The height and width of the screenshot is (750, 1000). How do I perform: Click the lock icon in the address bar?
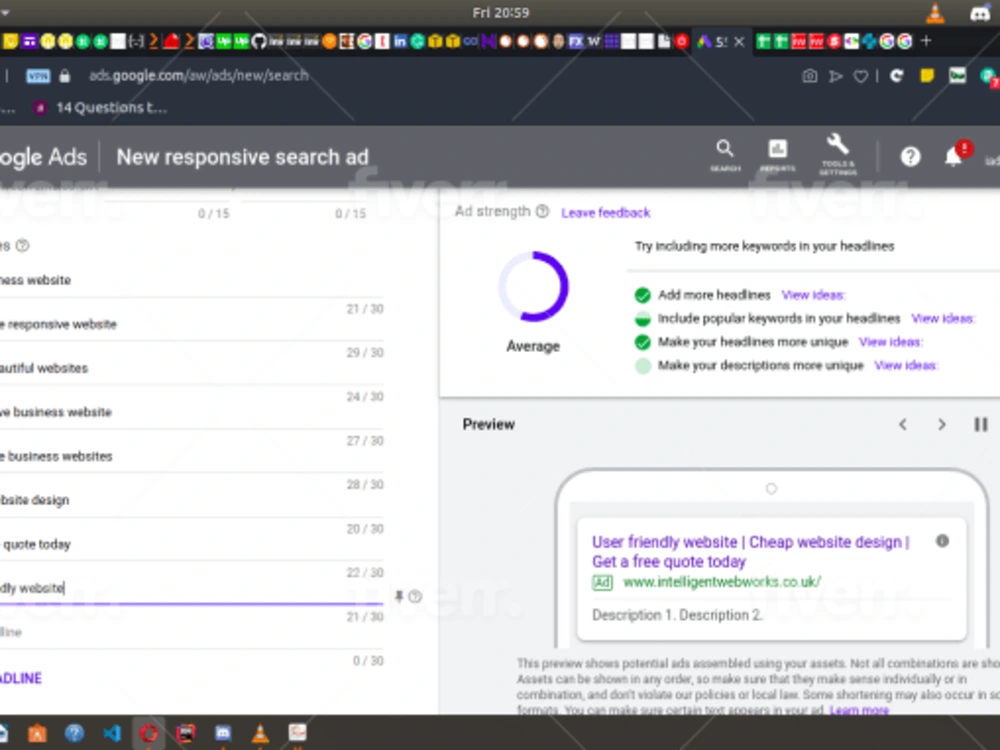(x=64, y=76)
